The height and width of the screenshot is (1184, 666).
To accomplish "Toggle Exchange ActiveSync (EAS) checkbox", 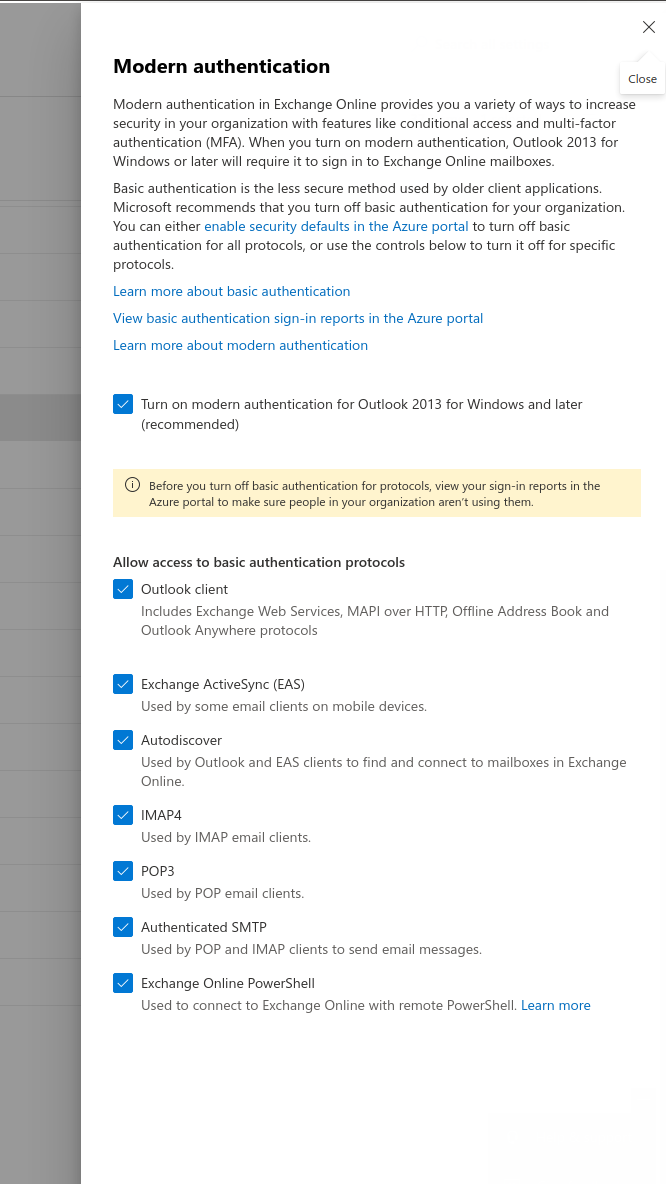I will click(123, 684).
